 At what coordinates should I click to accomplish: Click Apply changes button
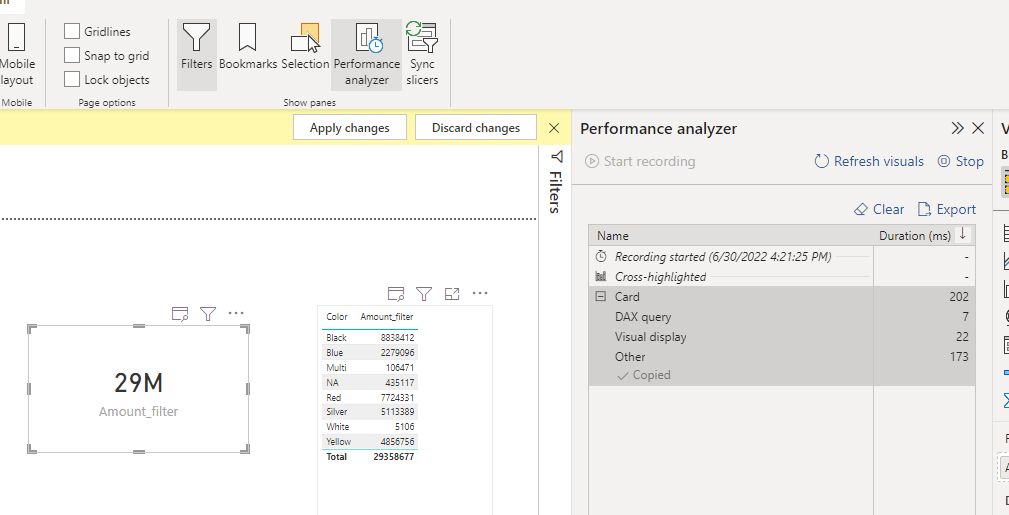349,127
